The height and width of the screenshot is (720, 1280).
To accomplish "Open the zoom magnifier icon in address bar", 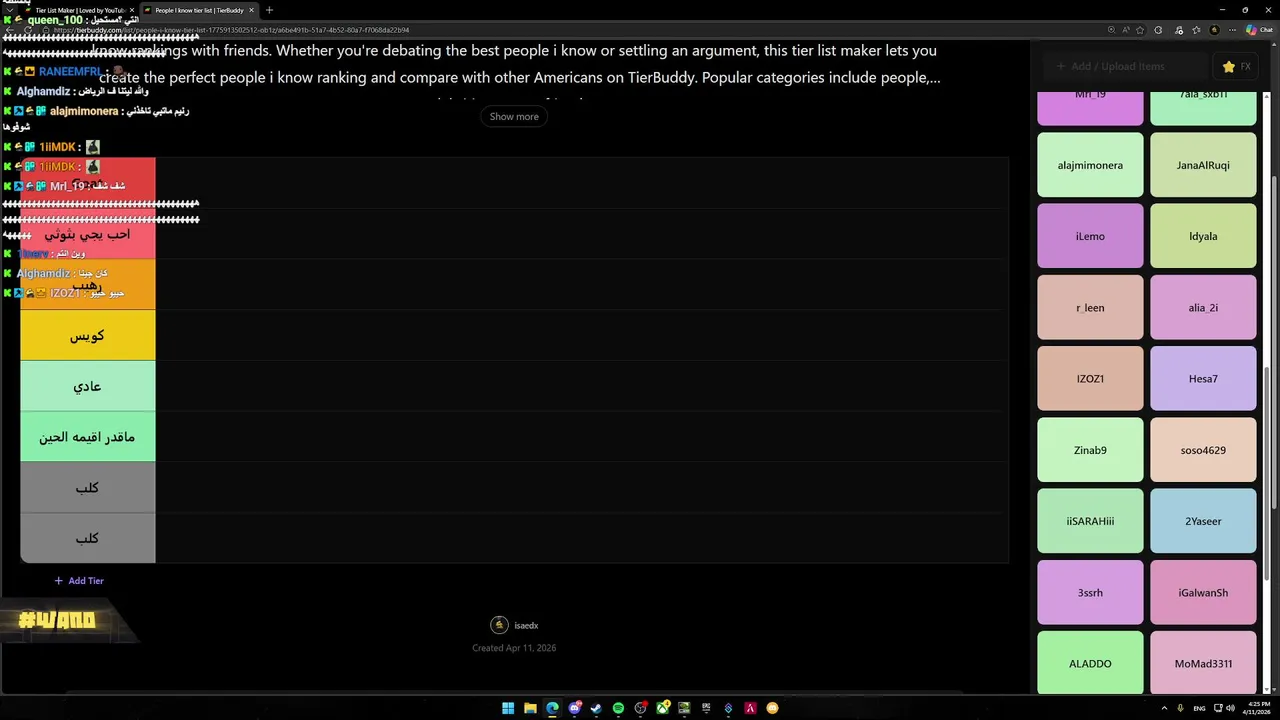I will (1111, 30).
